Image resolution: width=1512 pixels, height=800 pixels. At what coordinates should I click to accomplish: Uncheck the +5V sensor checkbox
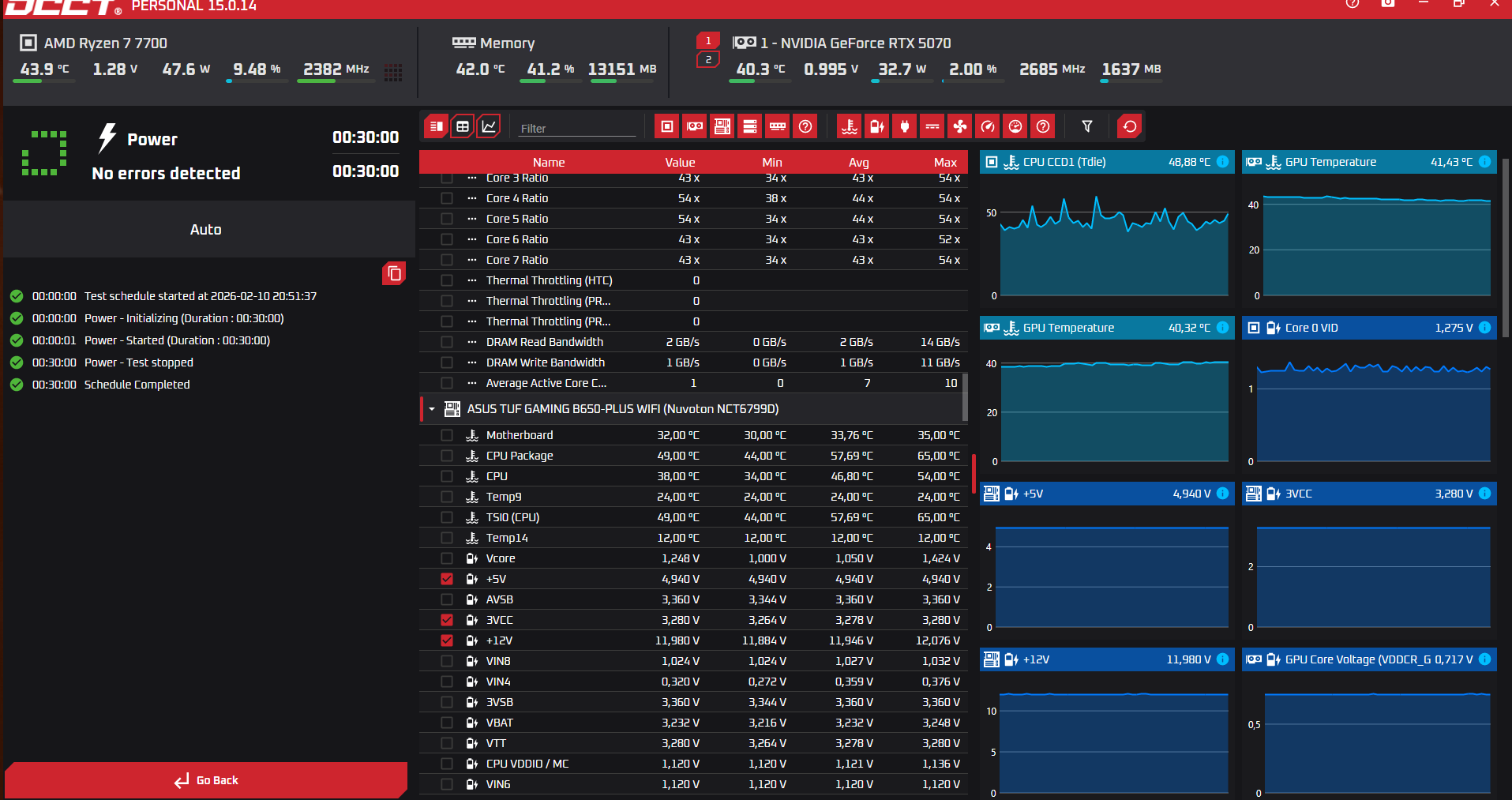447,579
